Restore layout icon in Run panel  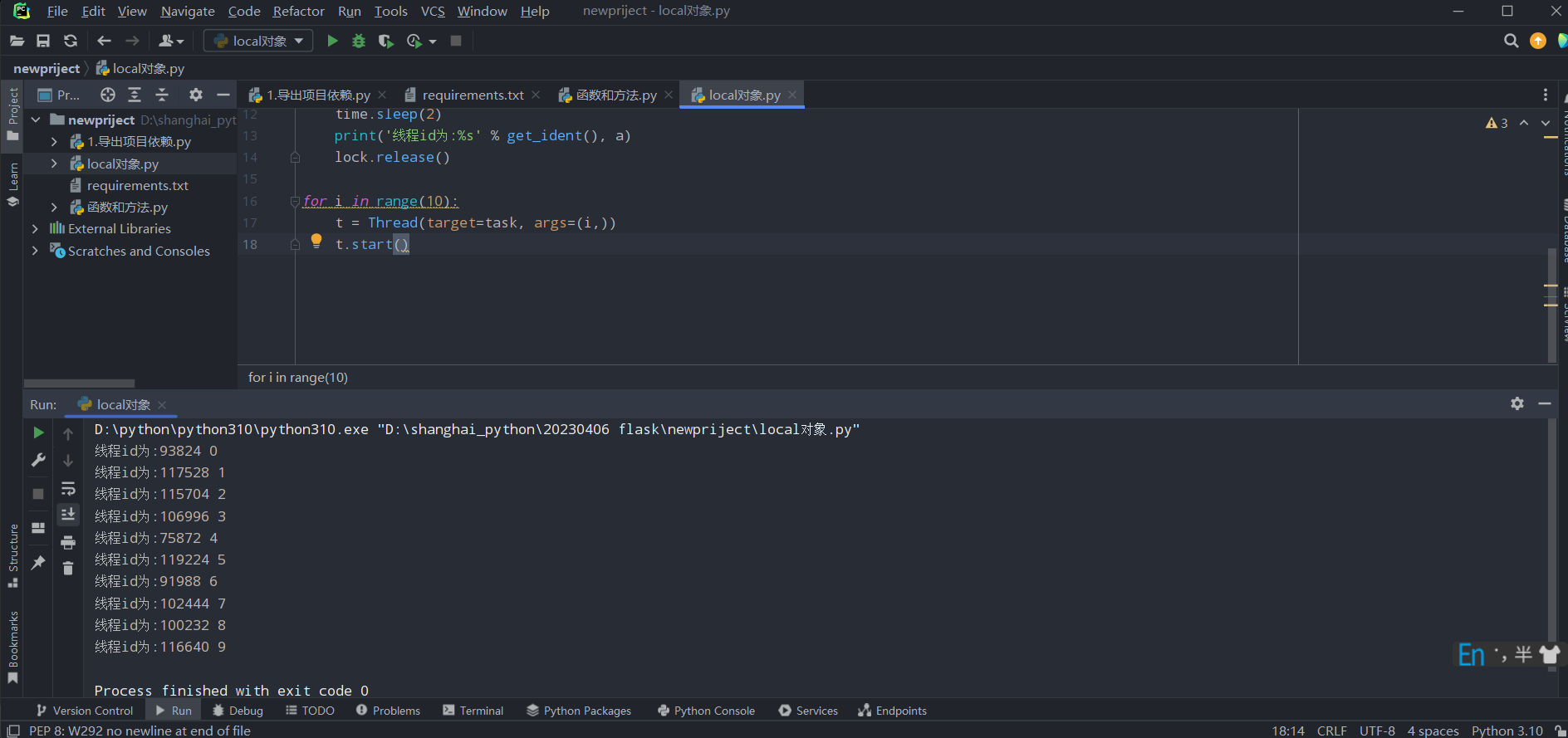coord(38,528)
